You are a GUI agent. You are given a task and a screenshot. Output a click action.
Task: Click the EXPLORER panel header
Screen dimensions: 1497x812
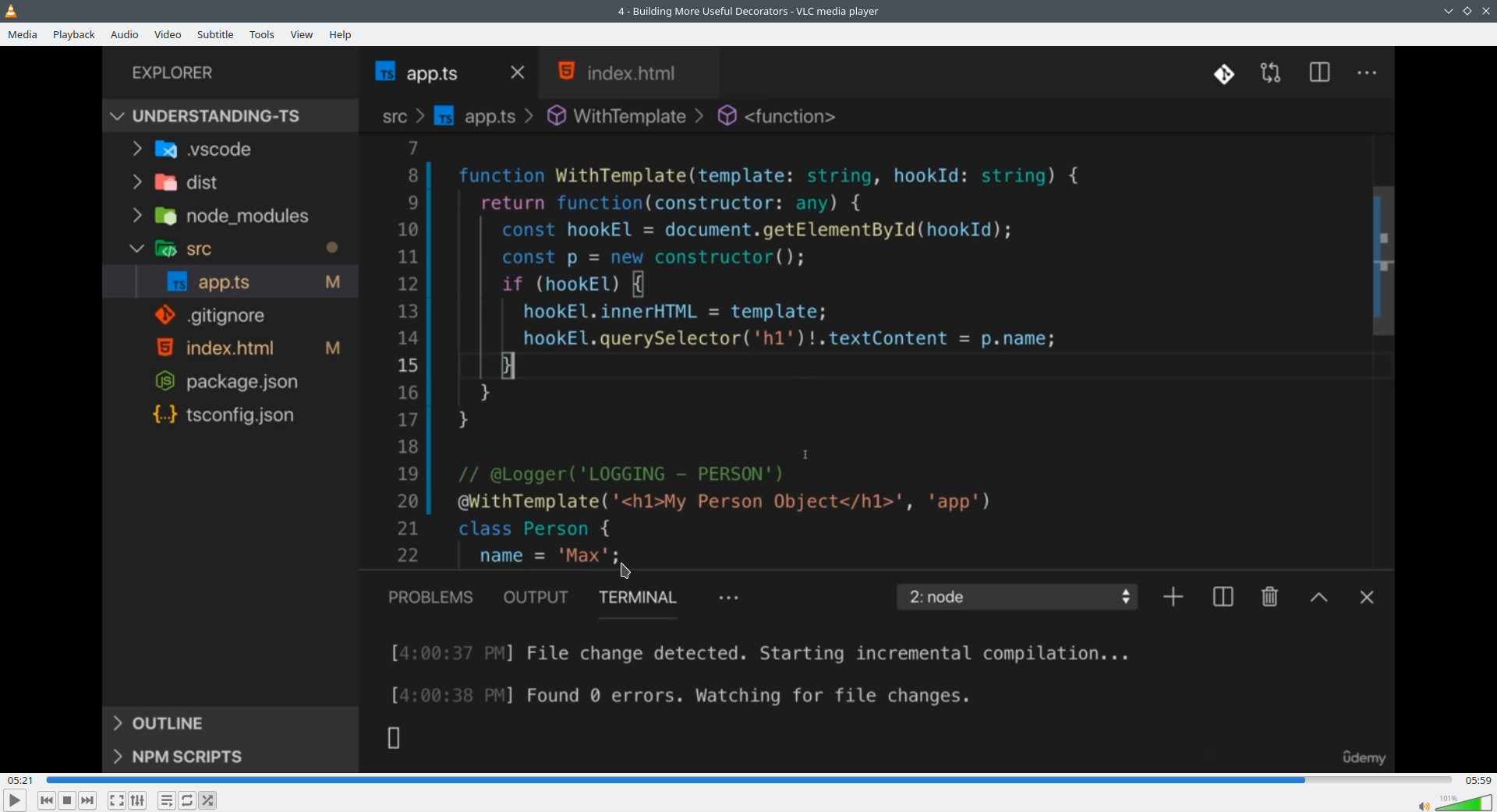click(x=172, y=73)
